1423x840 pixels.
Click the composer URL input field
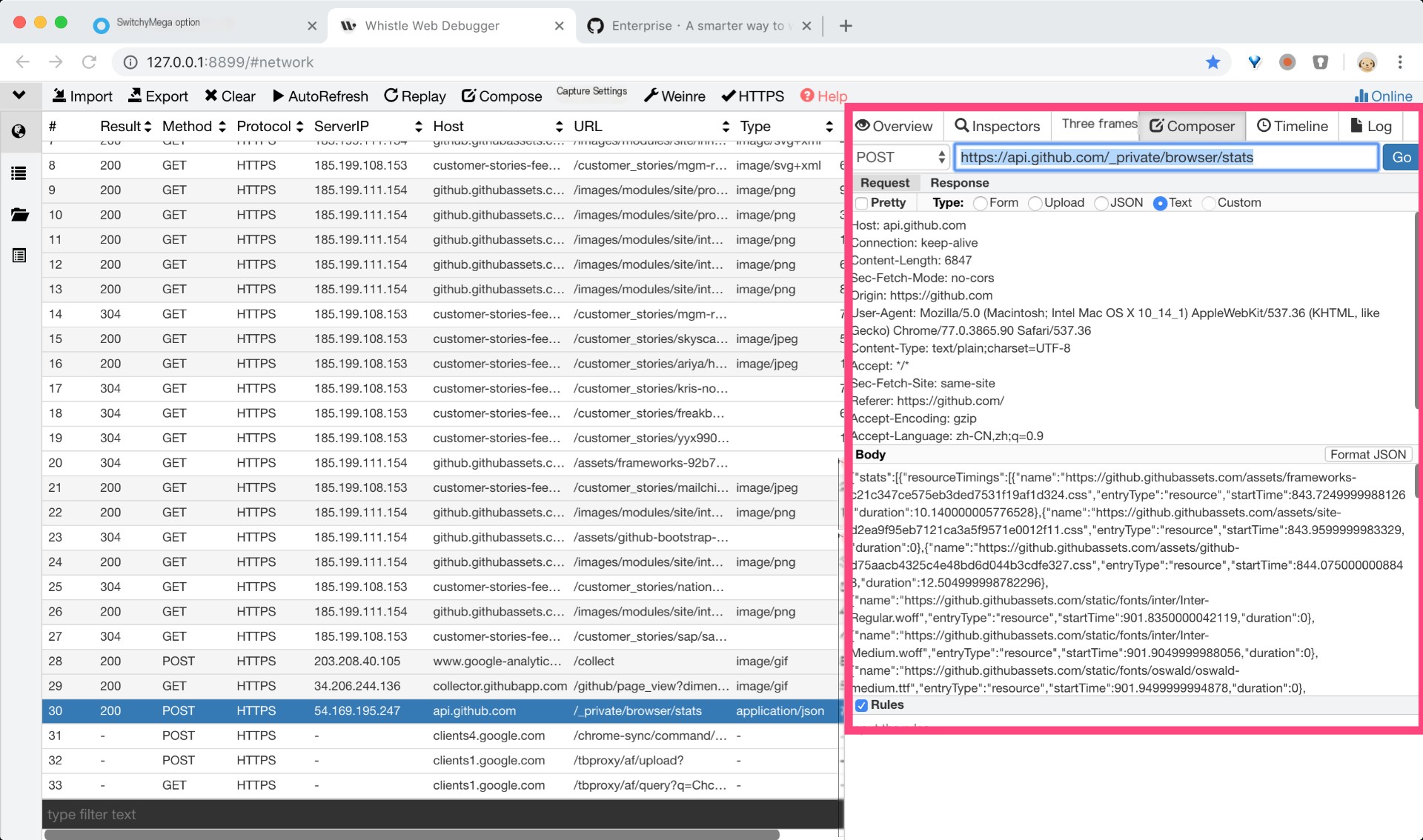(x=1166, y=157)
